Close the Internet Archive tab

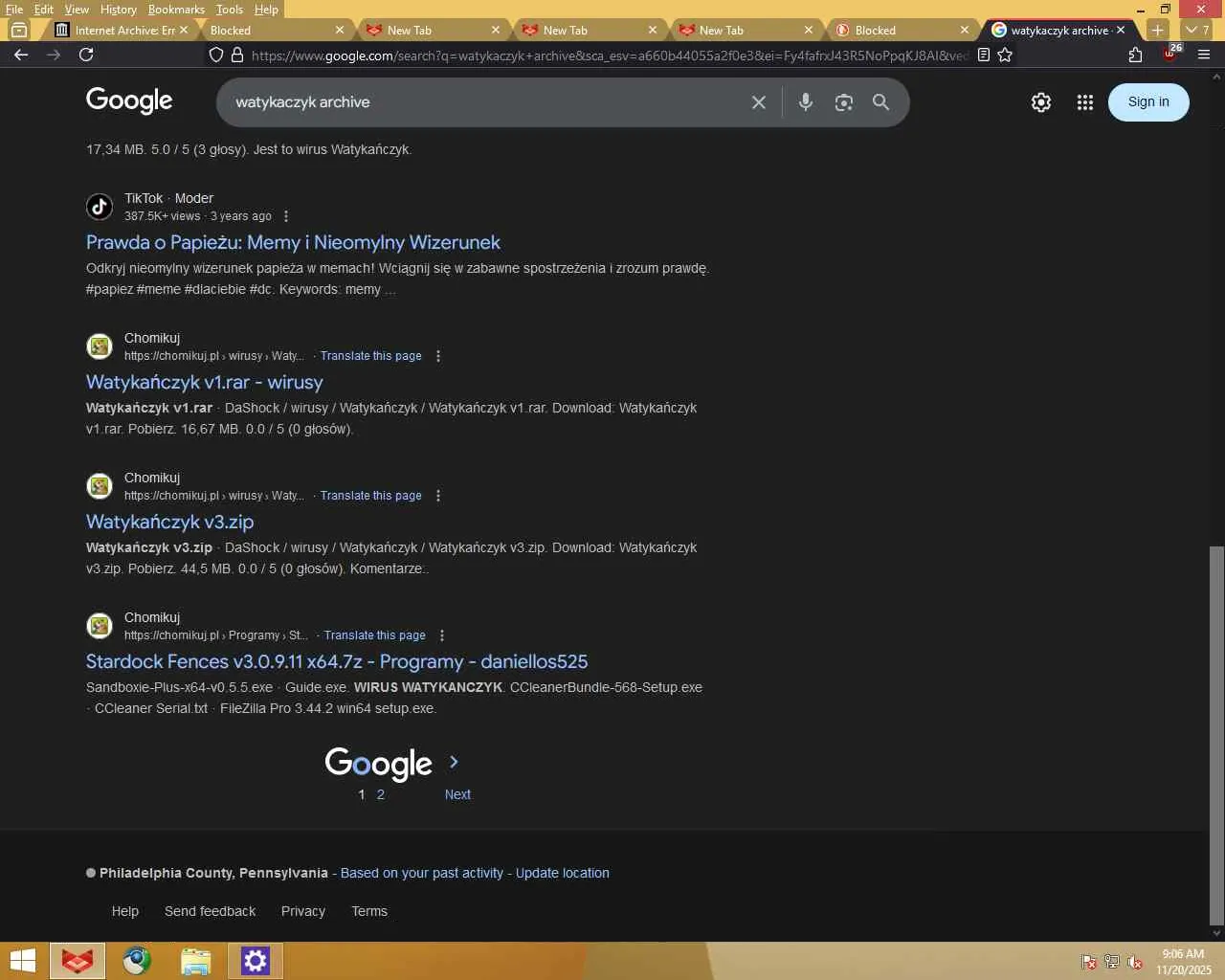click(x=184, y=30)
